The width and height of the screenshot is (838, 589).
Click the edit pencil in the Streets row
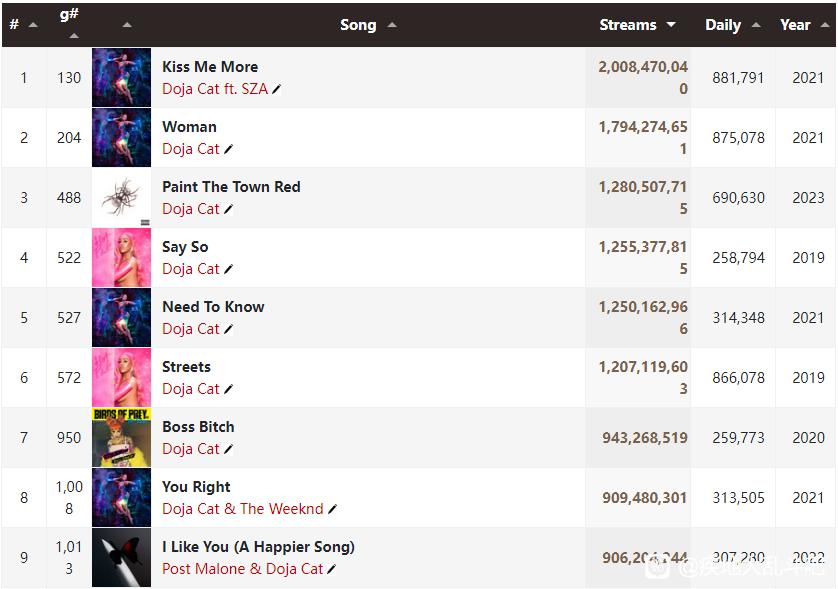coord(228,389)
